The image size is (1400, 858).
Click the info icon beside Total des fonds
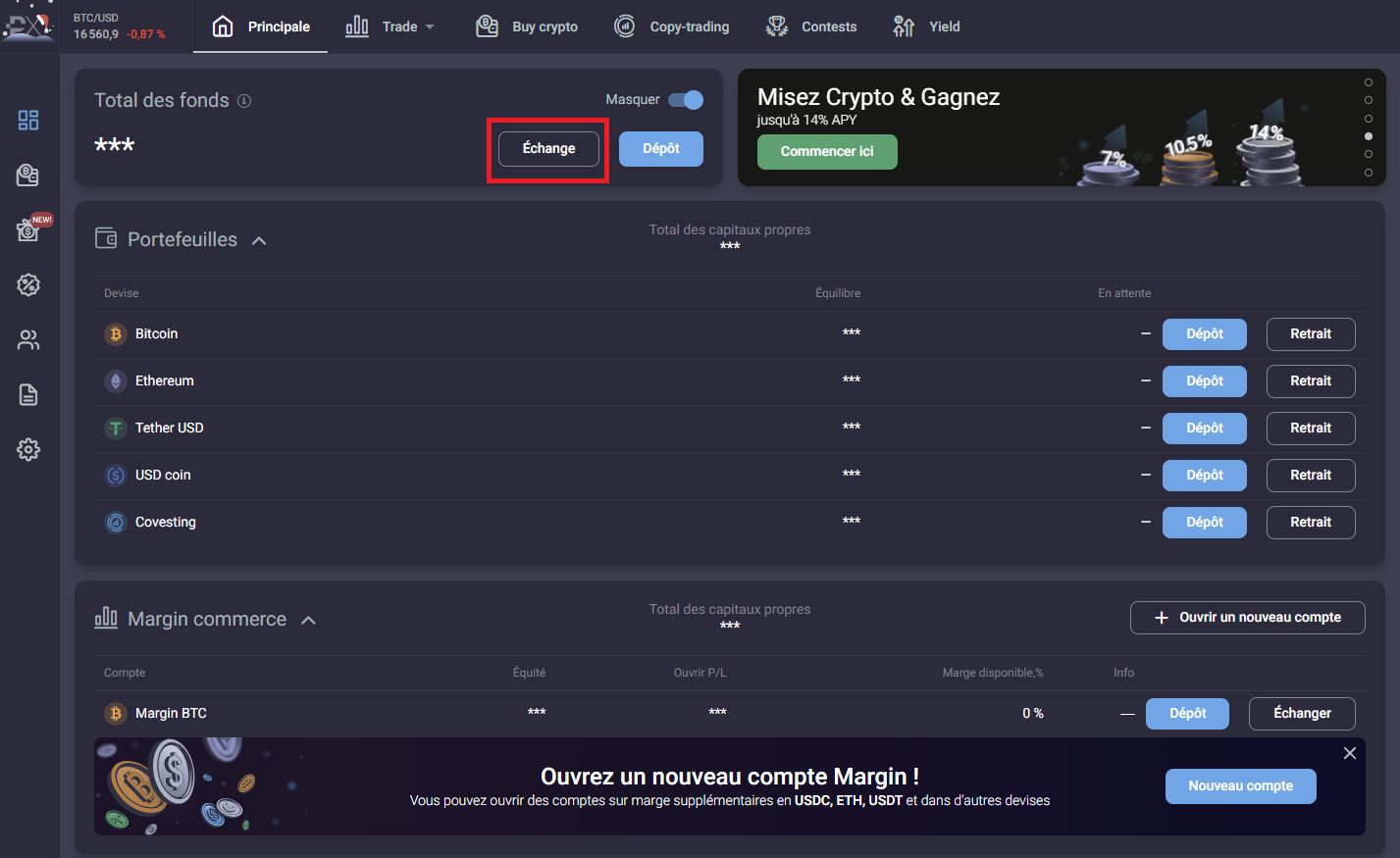pyautogui.click(x=244, y=100)
